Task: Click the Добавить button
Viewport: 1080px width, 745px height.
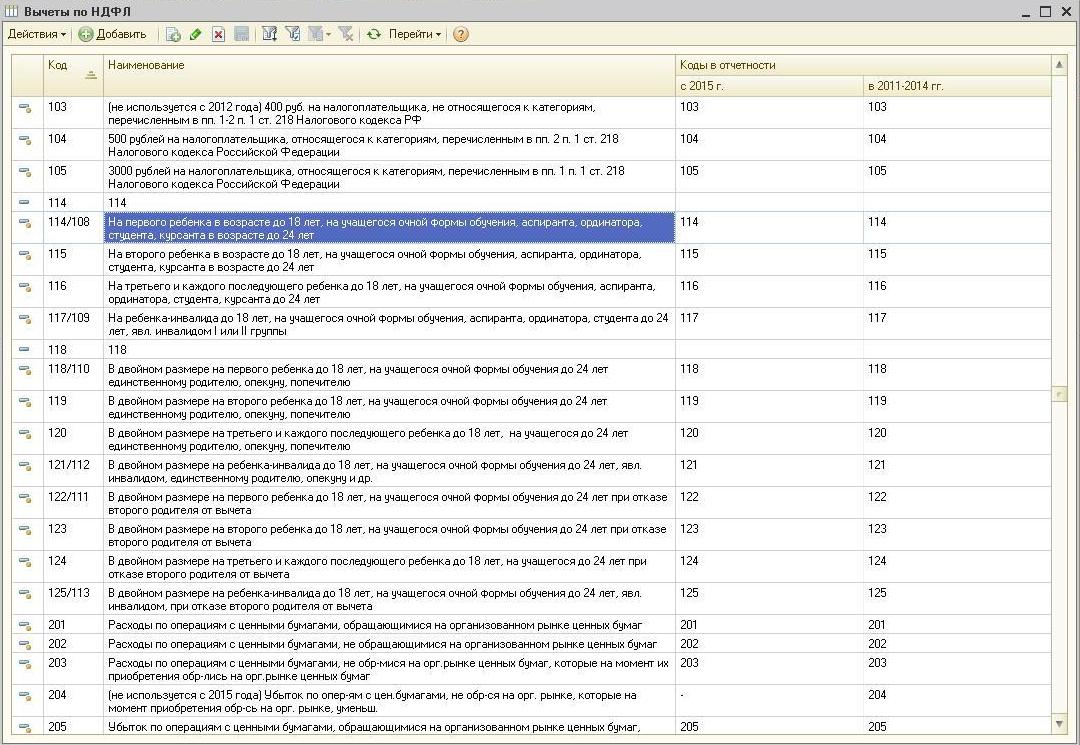Action: (x=112, y=34)
